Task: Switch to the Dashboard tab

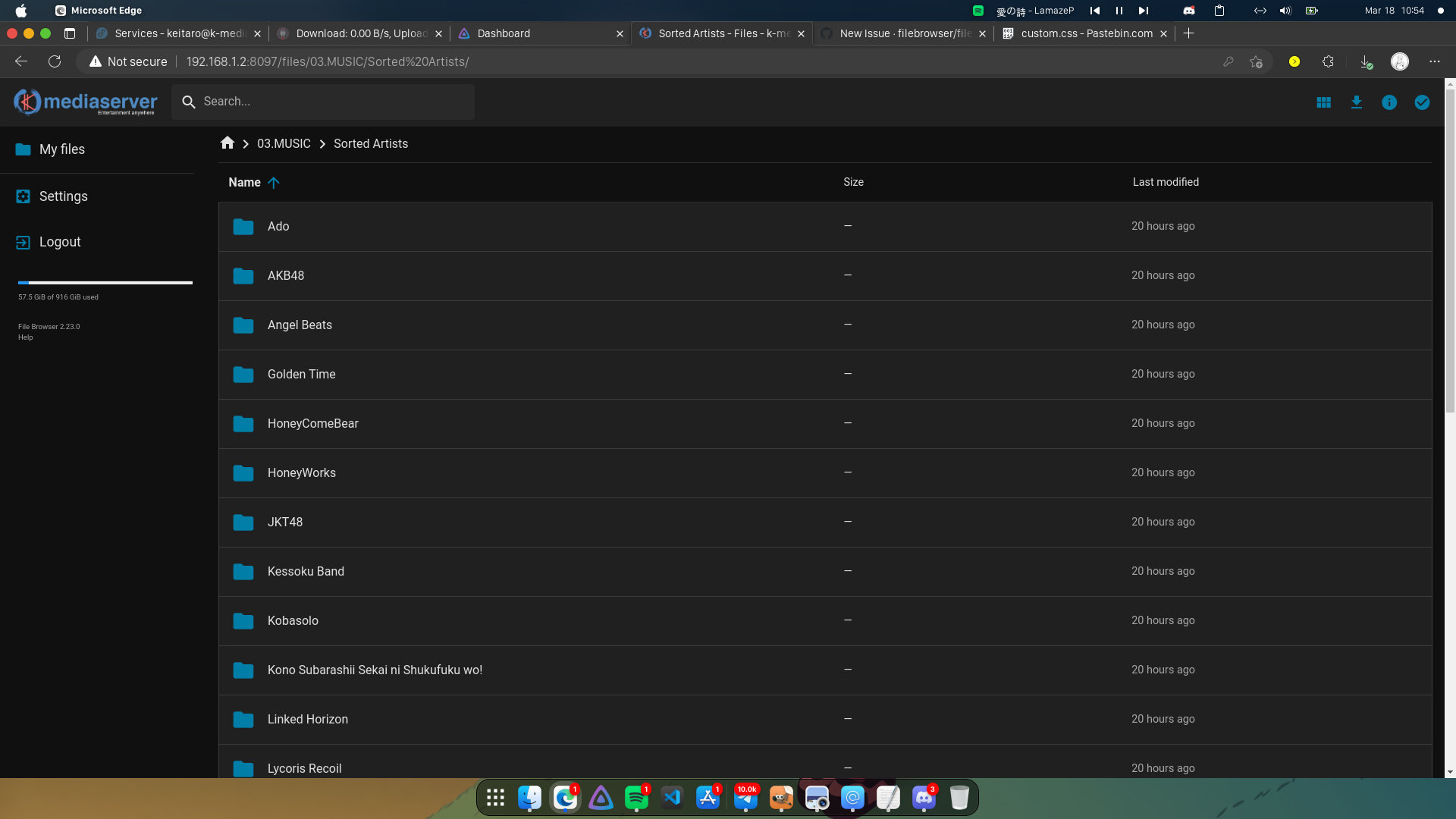Action: tap(503, 33)
